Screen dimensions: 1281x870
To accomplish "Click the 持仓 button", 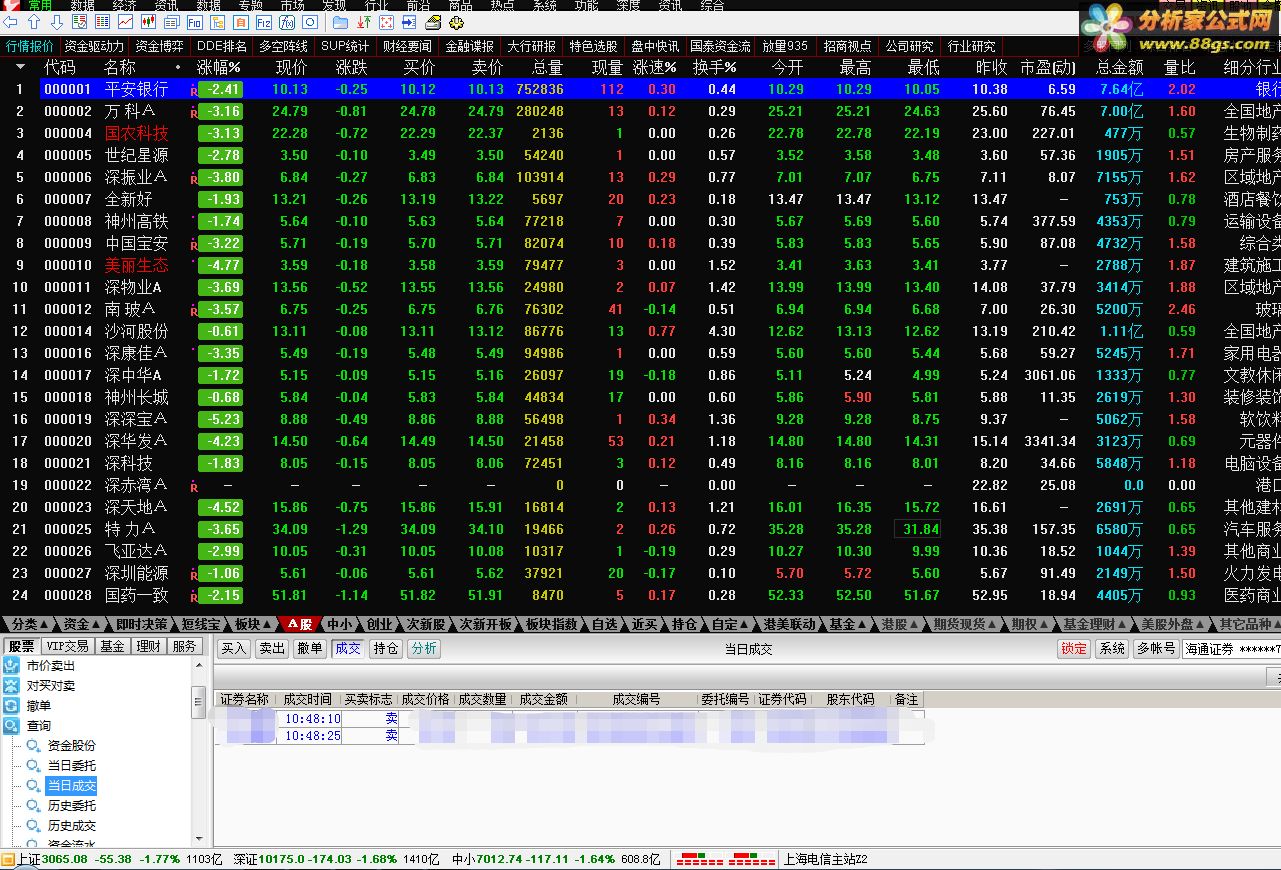I will (386, 648).
